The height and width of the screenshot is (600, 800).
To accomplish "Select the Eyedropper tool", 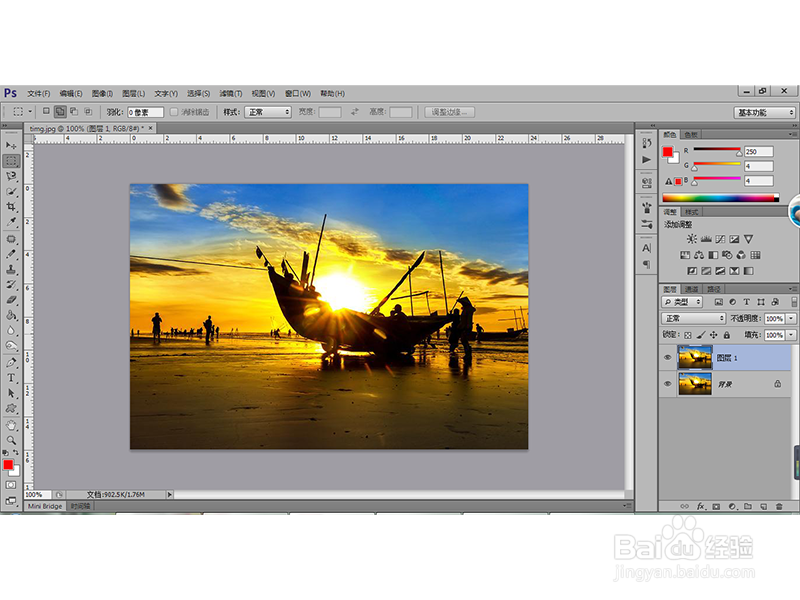I will [x=11, y=222].
